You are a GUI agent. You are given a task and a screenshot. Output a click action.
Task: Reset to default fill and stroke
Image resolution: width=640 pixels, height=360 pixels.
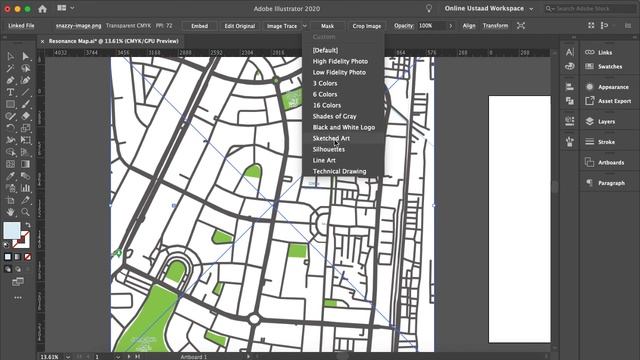[x=6, y=245]
